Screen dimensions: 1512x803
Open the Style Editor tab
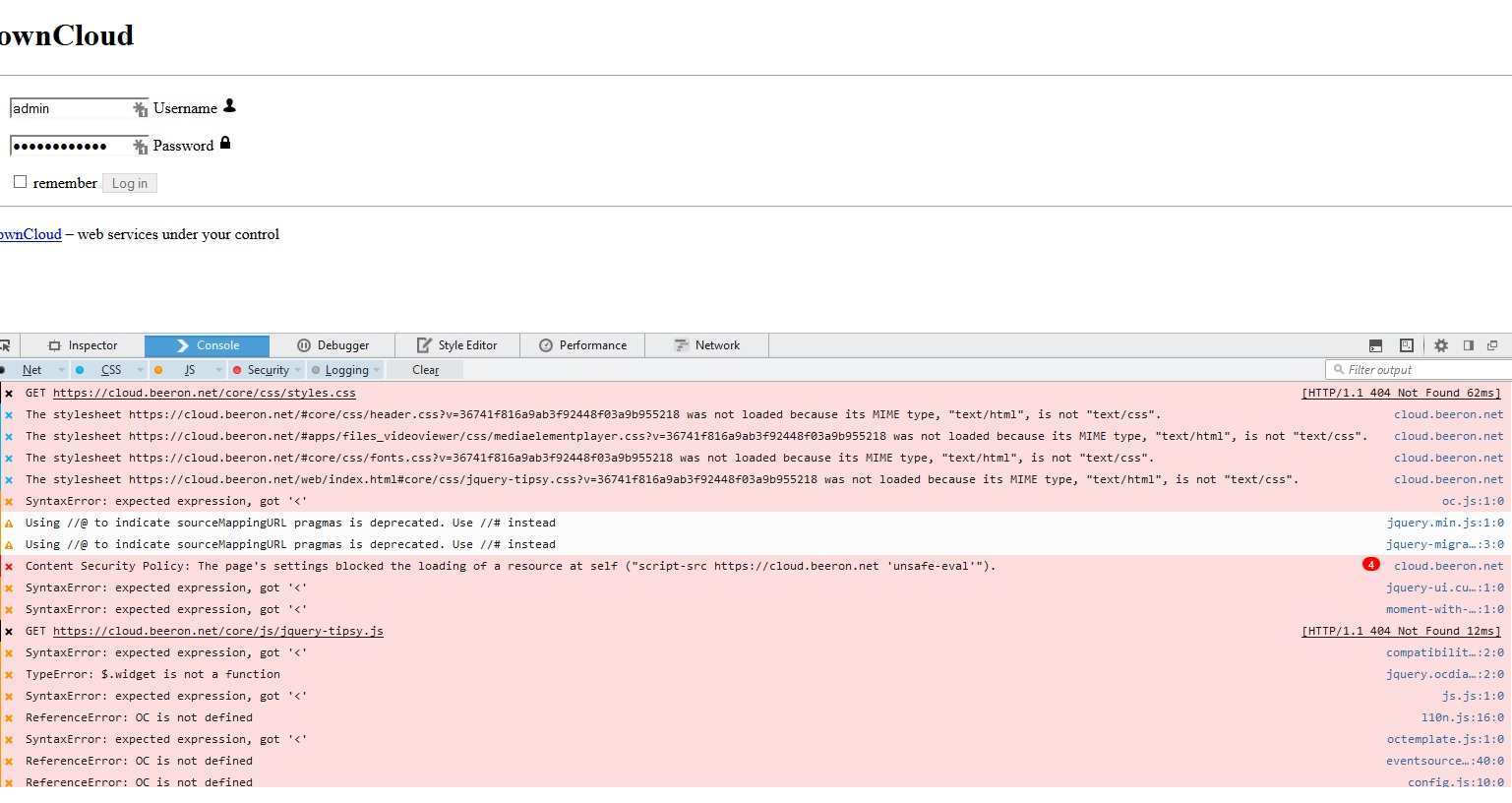tap(457, 345)
